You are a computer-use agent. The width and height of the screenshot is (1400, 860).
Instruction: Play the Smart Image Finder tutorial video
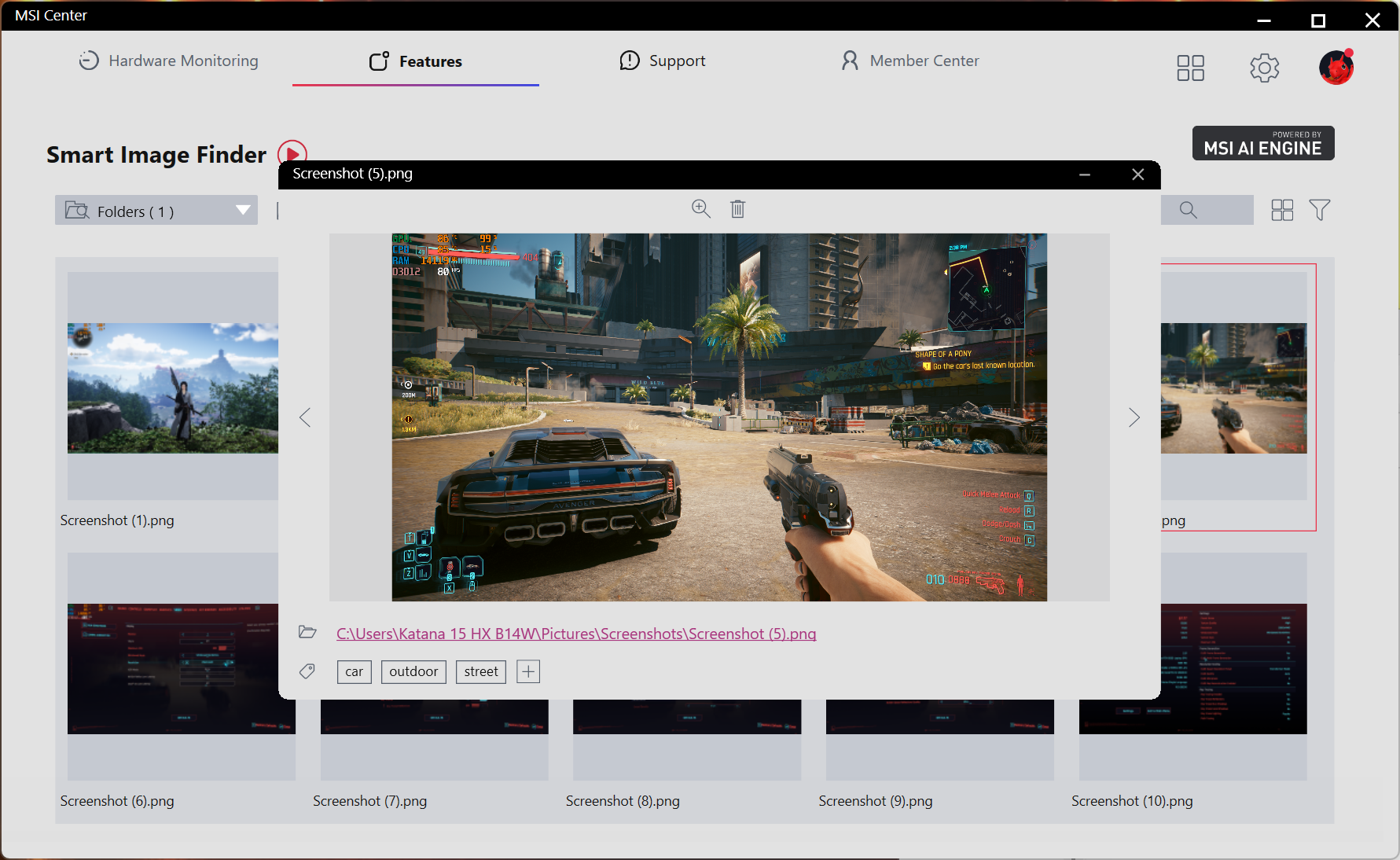click(292, 153)
